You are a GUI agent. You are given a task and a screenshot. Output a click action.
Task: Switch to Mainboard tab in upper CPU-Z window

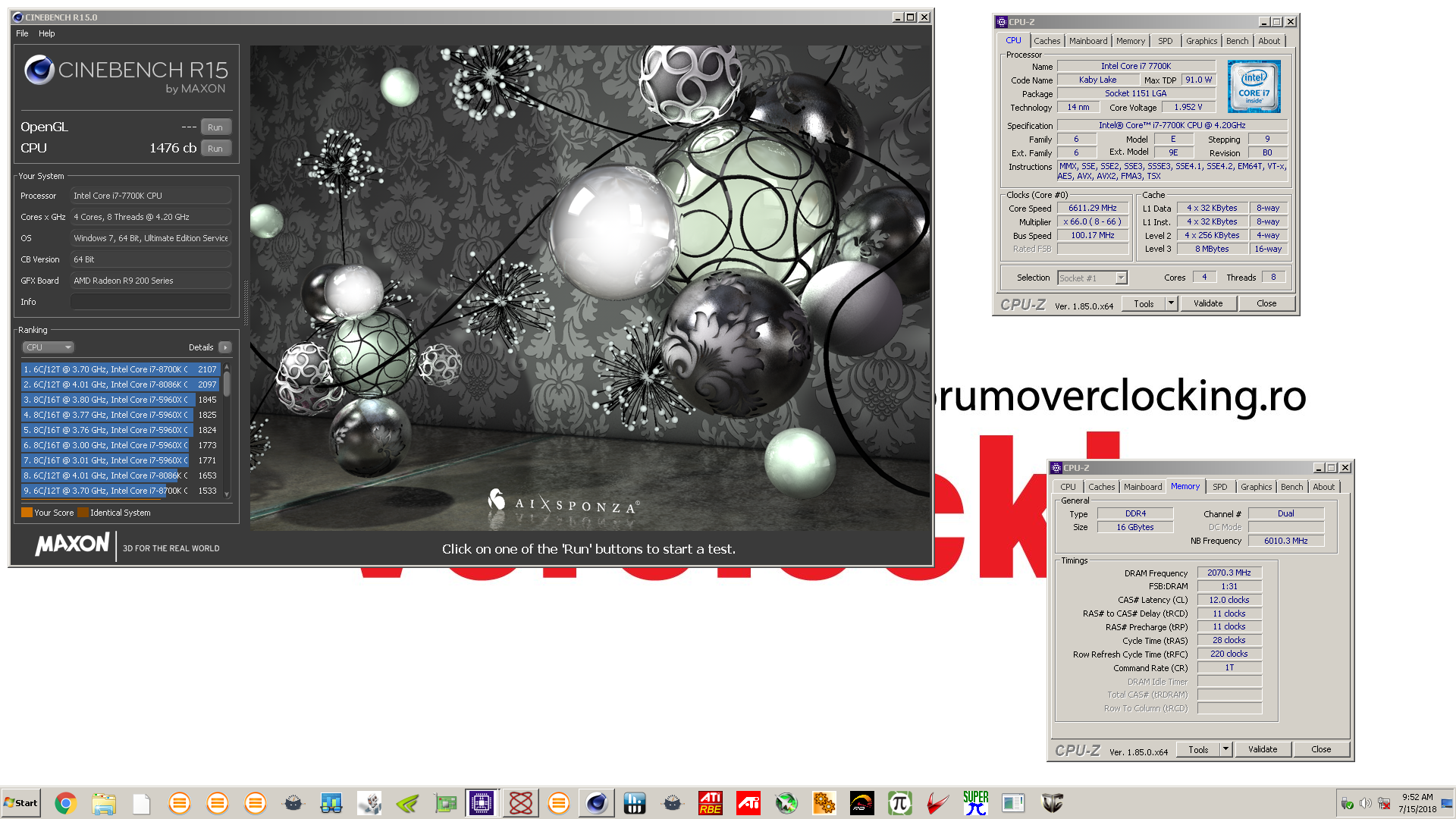tap(1088, 41)
